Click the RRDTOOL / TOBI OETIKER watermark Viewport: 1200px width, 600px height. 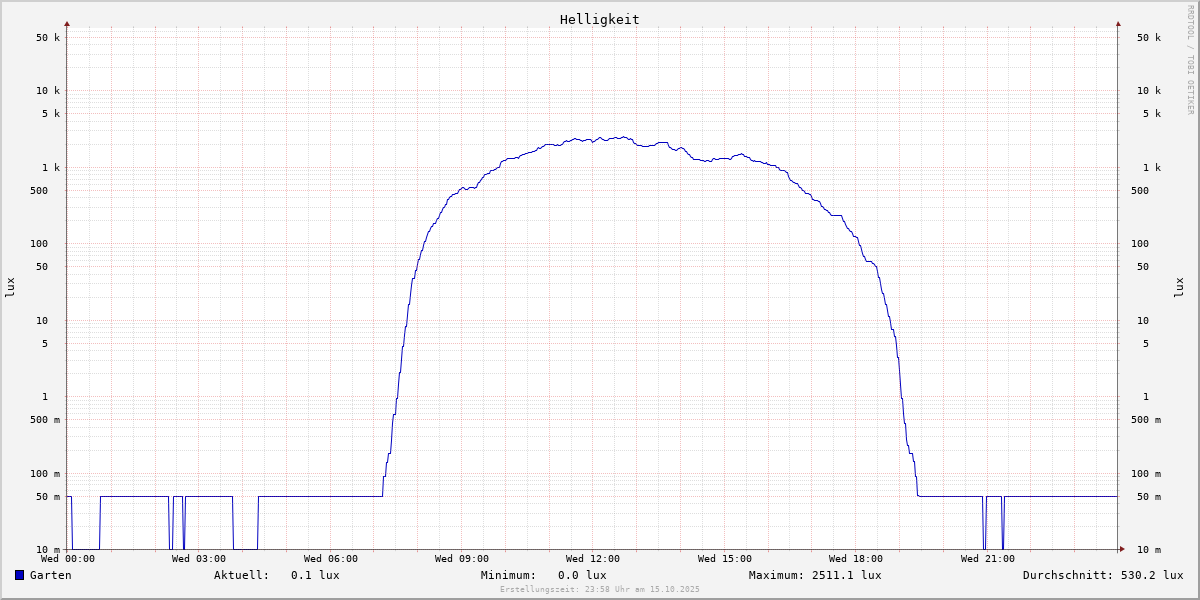[x=1190, y=59]
